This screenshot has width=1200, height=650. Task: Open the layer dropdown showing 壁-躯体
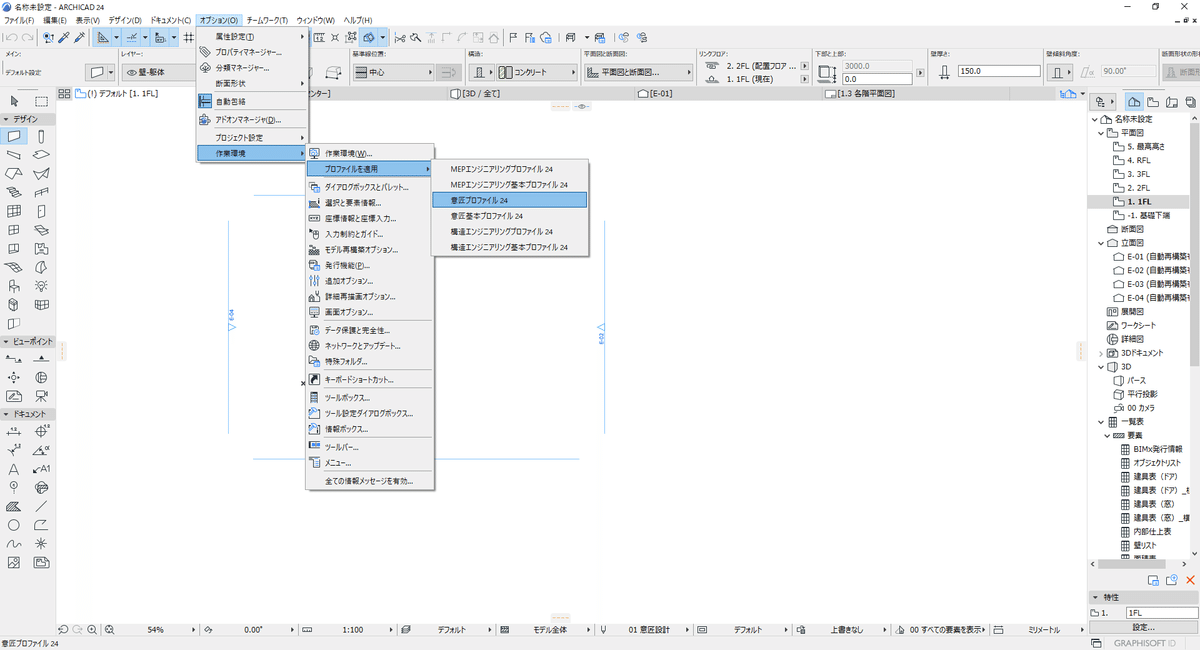(x=158, y=72)
